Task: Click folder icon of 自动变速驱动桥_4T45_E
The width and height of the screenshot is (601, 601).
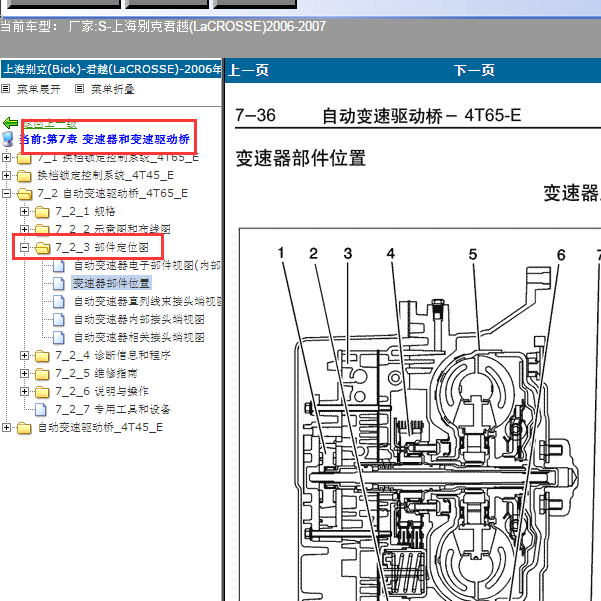Action: (x=24, y=428)
